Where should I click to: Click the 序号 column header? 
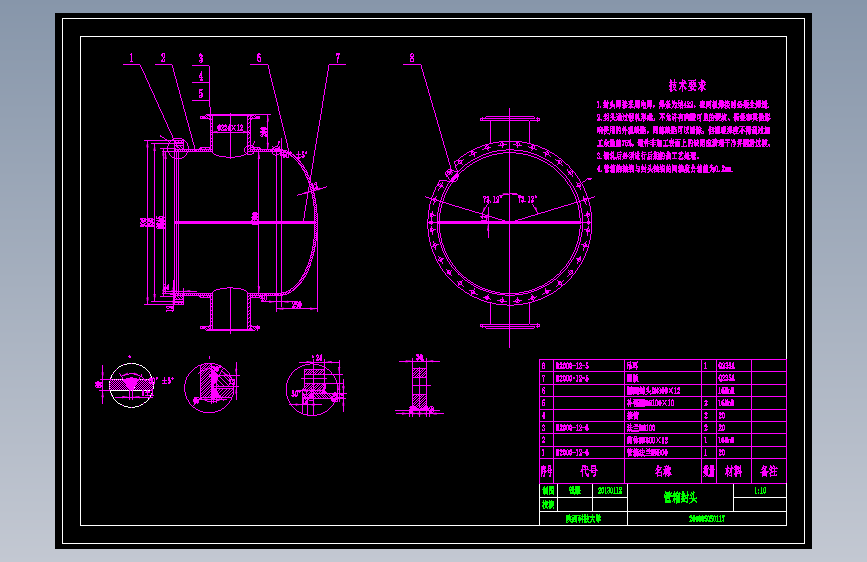pos(546,471)
